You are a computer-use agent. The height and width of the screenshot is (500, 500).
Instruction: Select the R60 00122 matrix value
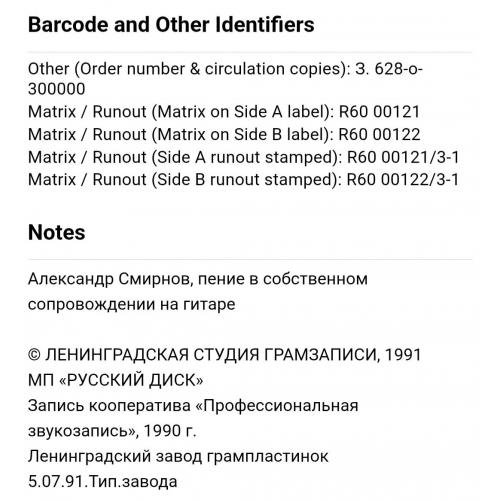pos(379,134)
